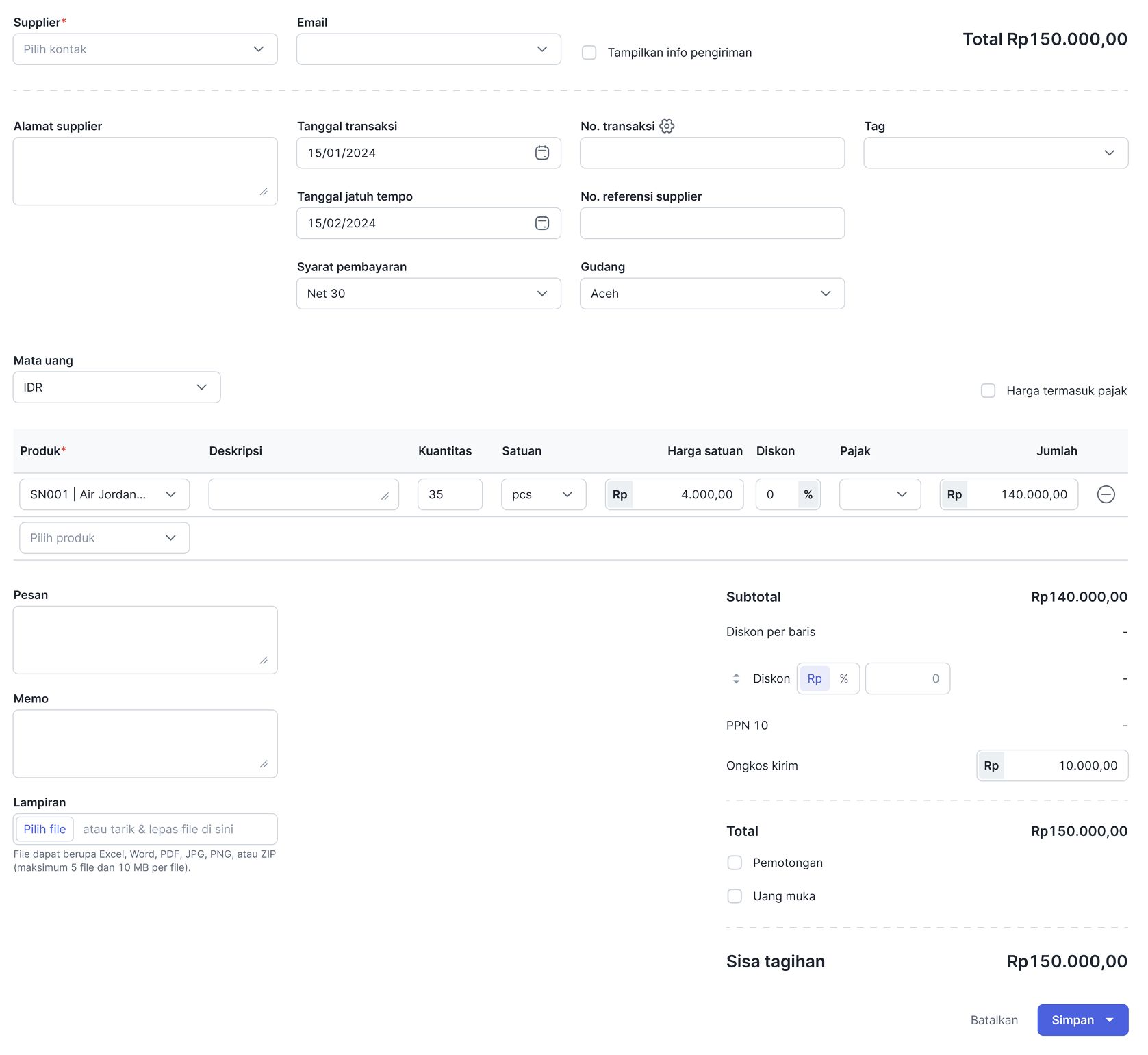1148x1055 pixels.
Task: Open the SN001 Air Jordan product dropdown
Action: 104,494
